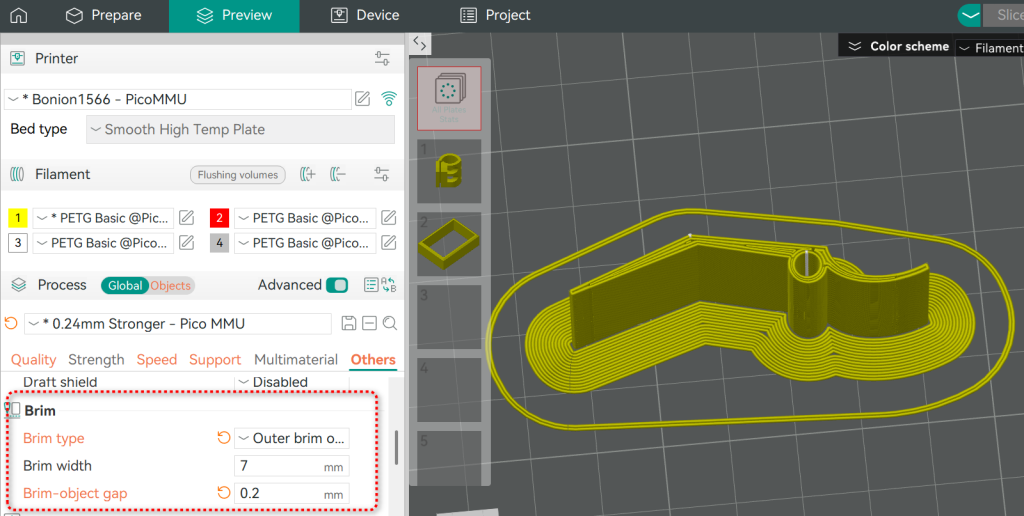
Task: Click the white filament 3 swatch
Action: pos(18,243)
